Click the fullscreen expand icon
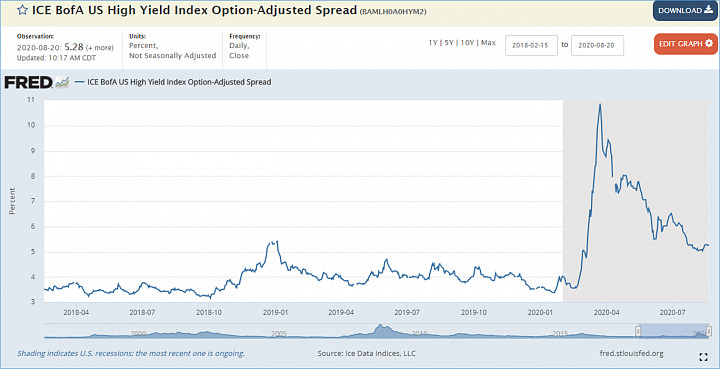720x369 pixels. coord(703,357)
